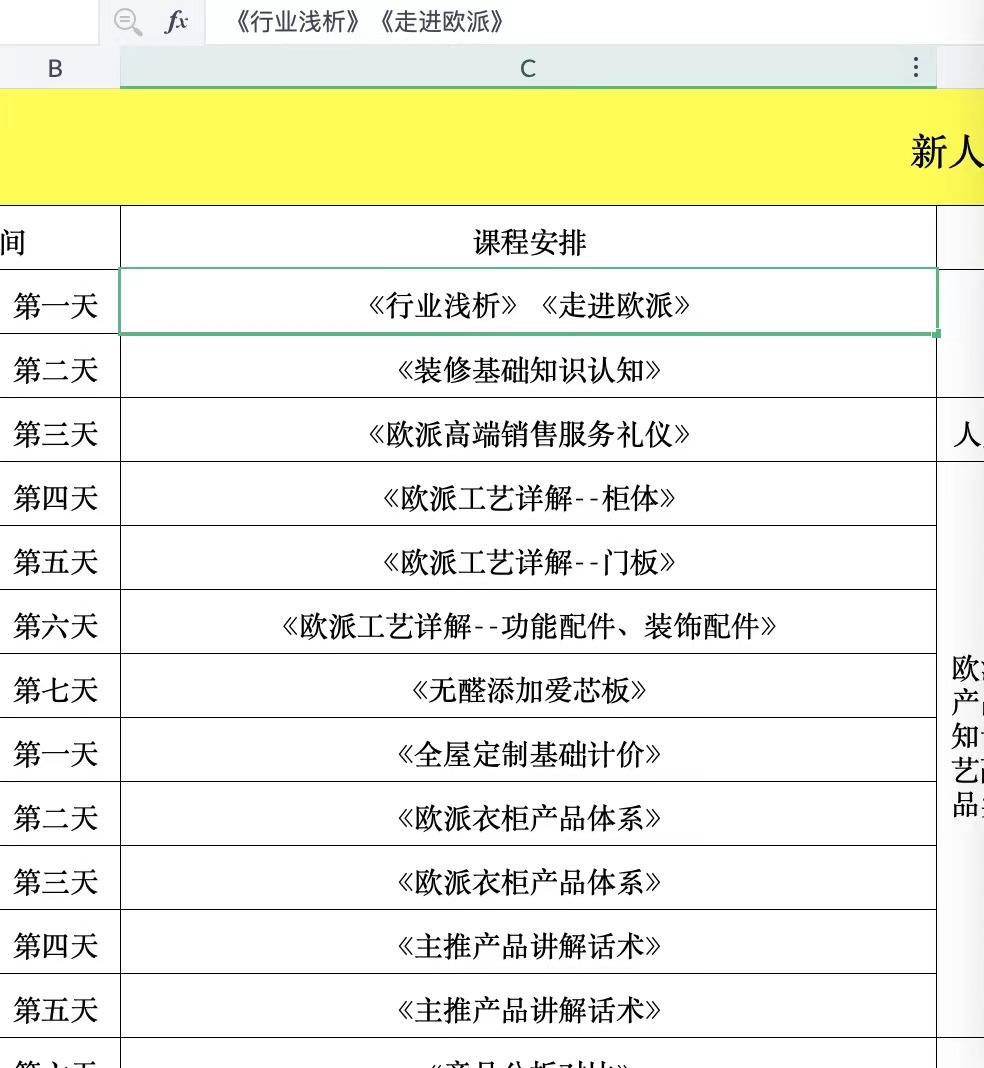Select cell 《欧派工艺详解--柜体》
984x1068 pixels.
[x=528, y=494]
